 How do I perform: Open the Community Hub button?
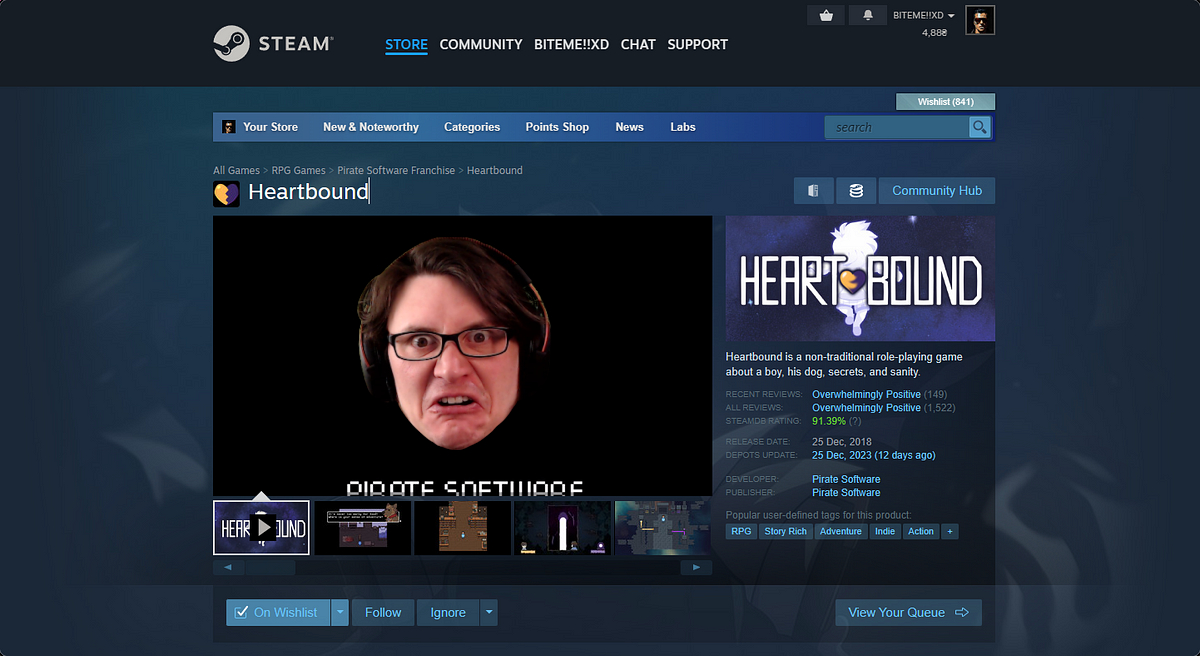point(937,191)
